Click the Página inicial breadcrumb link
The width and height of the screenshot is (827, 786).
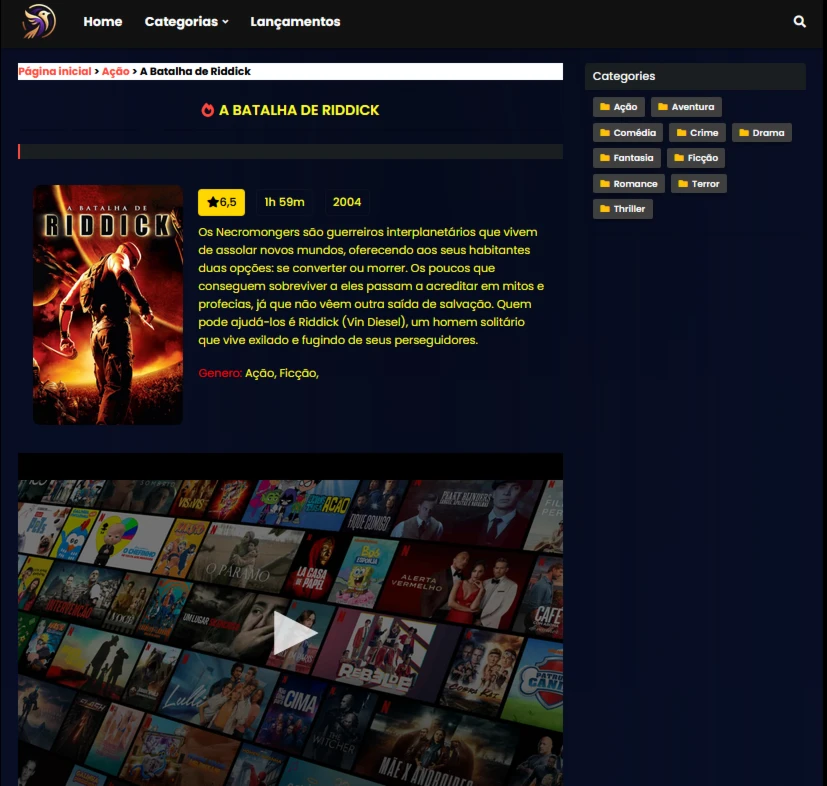click(55, 71)
